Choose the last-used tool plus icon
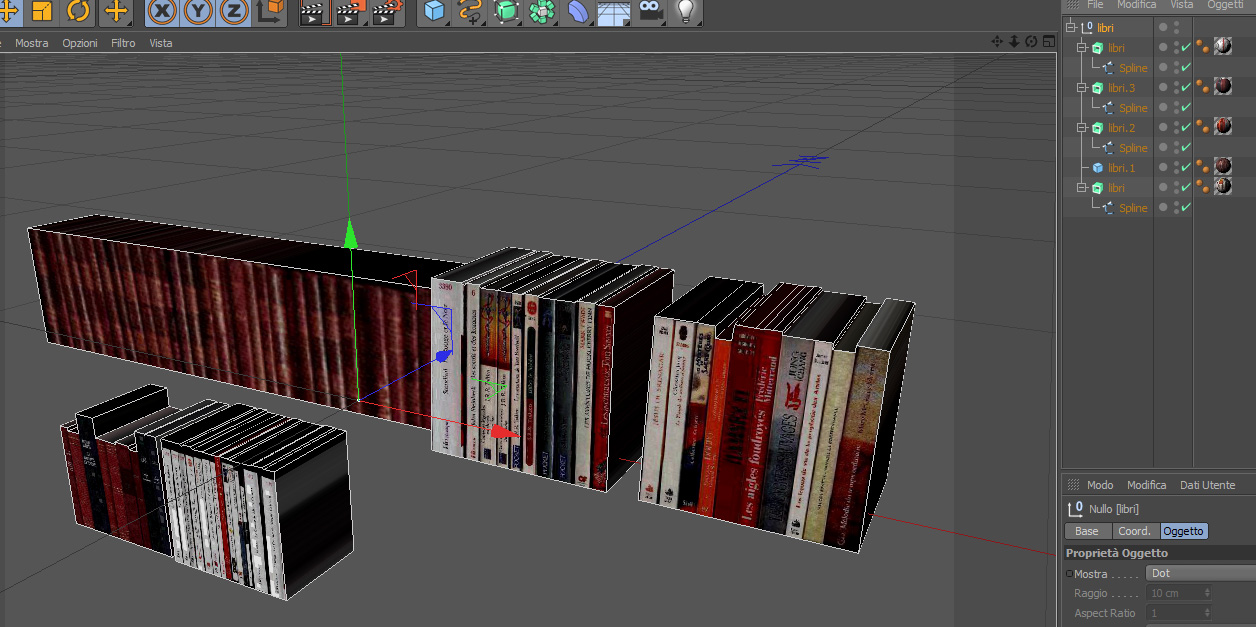Screen dimensions: 1256x627 [x=116, y=11]
